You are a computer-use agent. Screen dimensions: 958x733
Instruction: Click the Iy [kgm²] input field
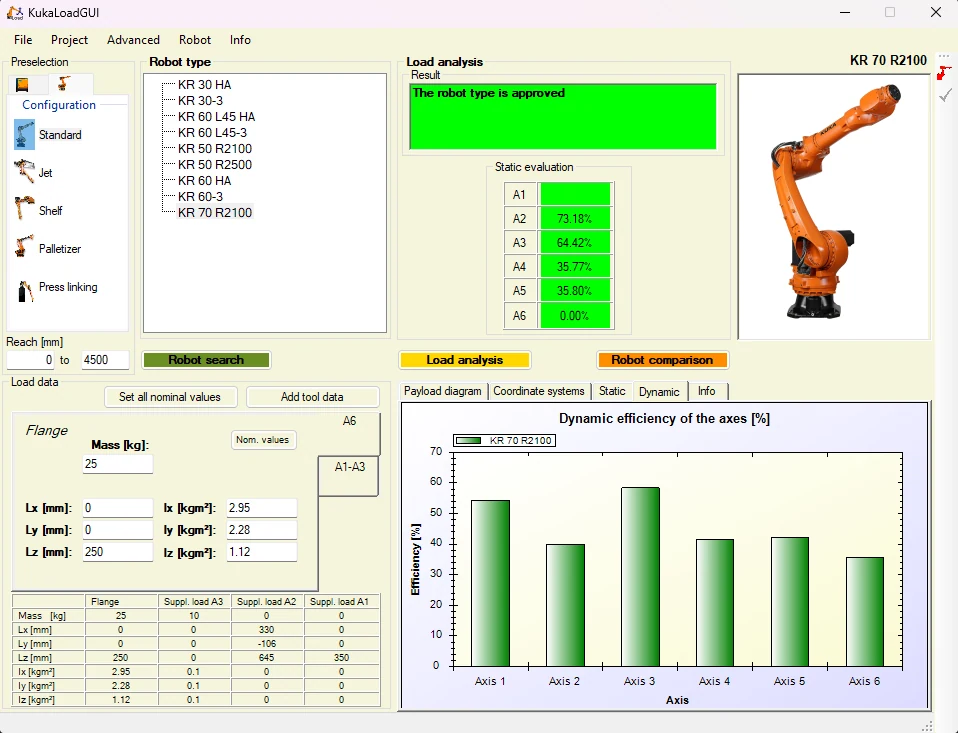[x=261, y=530]
